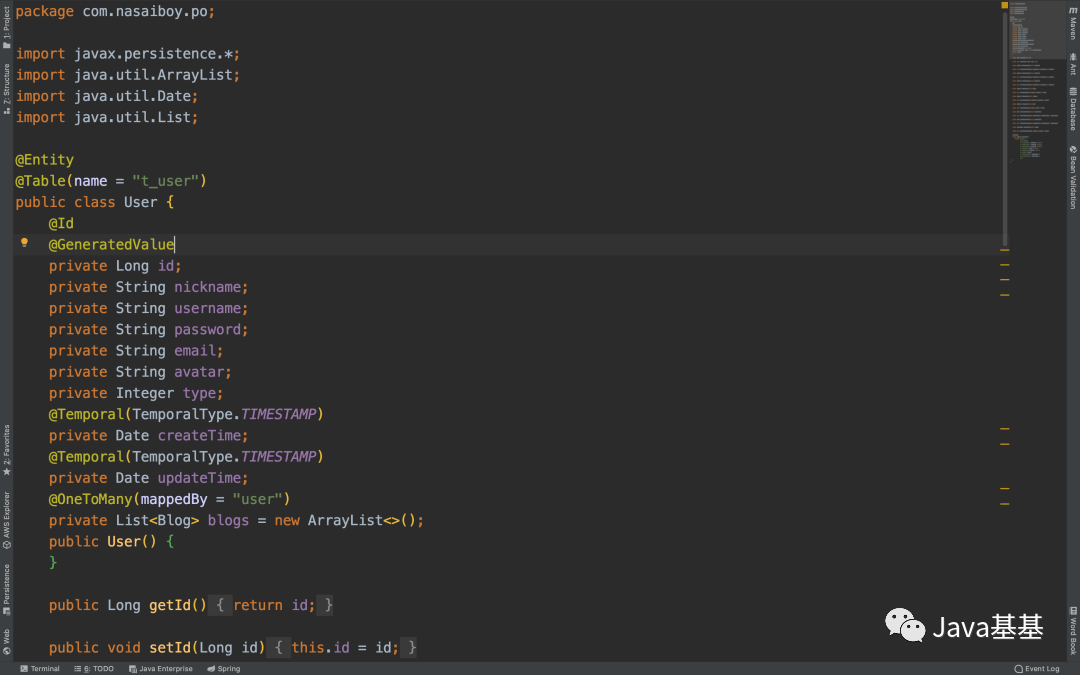Click TIMESTAMP above the updateTime field
This screenshot has height=675, width=1080.
[x=278, y=457]
